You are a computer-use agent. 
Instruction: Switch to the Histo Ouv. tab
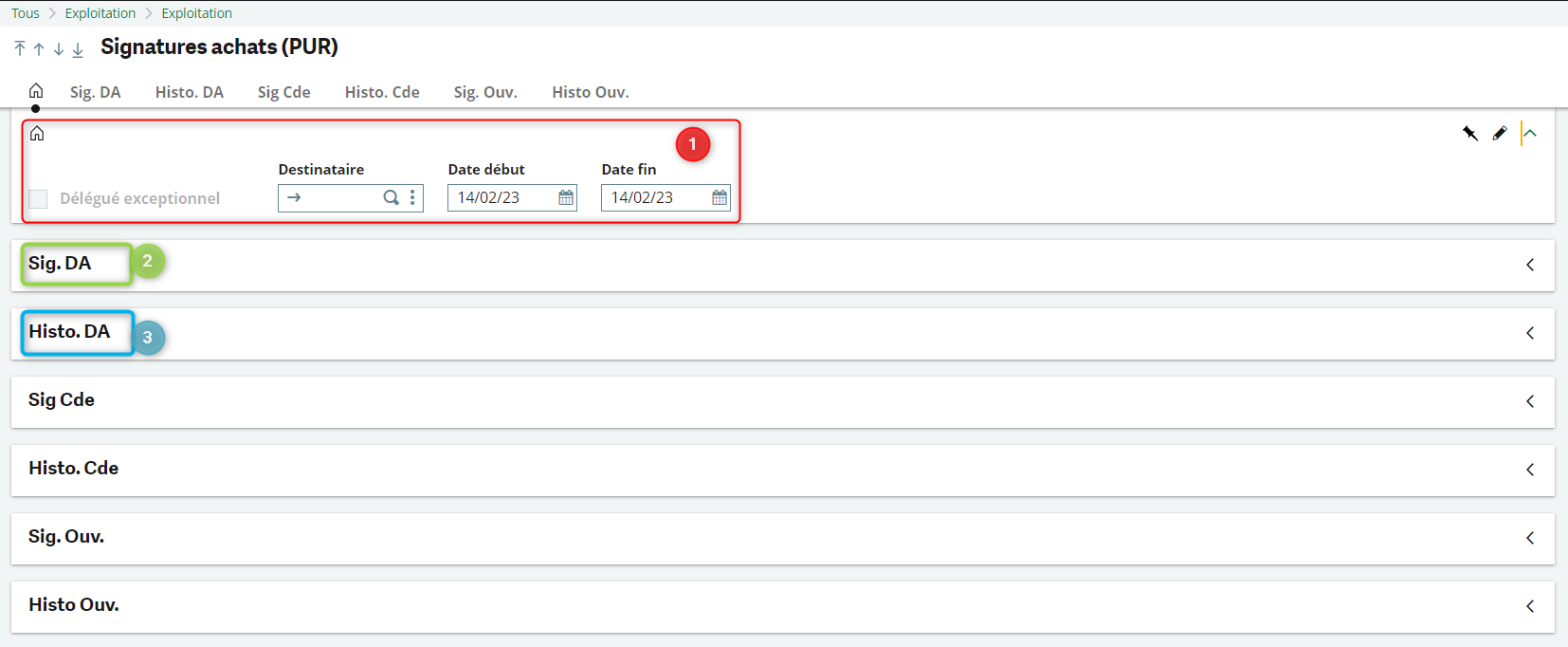pos(590,92)
